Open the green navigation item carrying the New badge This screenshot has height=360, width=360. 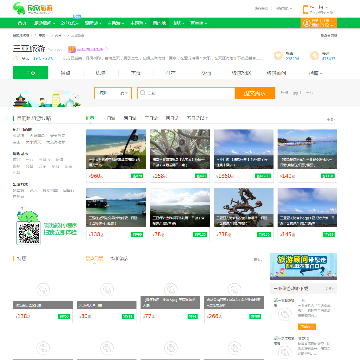coord(70,23)
